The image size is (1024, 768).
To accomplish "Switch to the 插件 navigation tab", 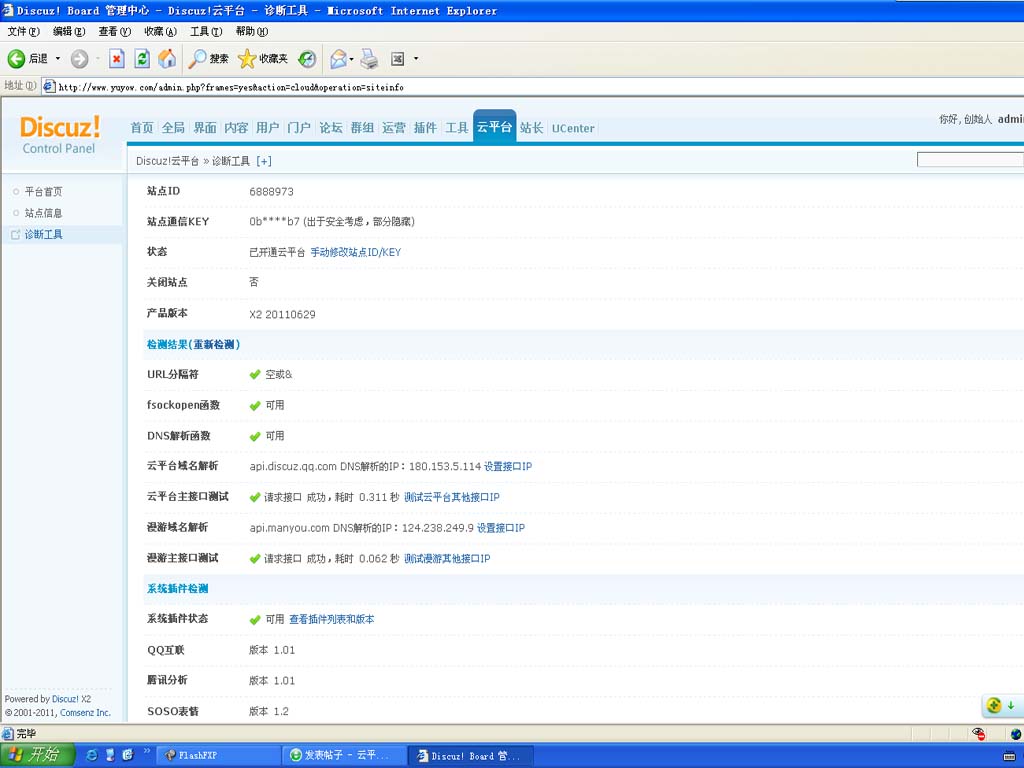I will pyautogui.click(x=425, y=128).
